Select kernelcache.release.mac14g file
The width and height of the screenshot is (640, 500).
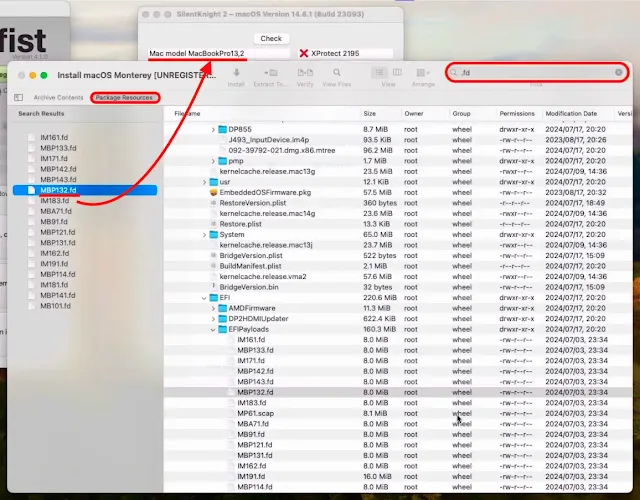click(267, 214)
